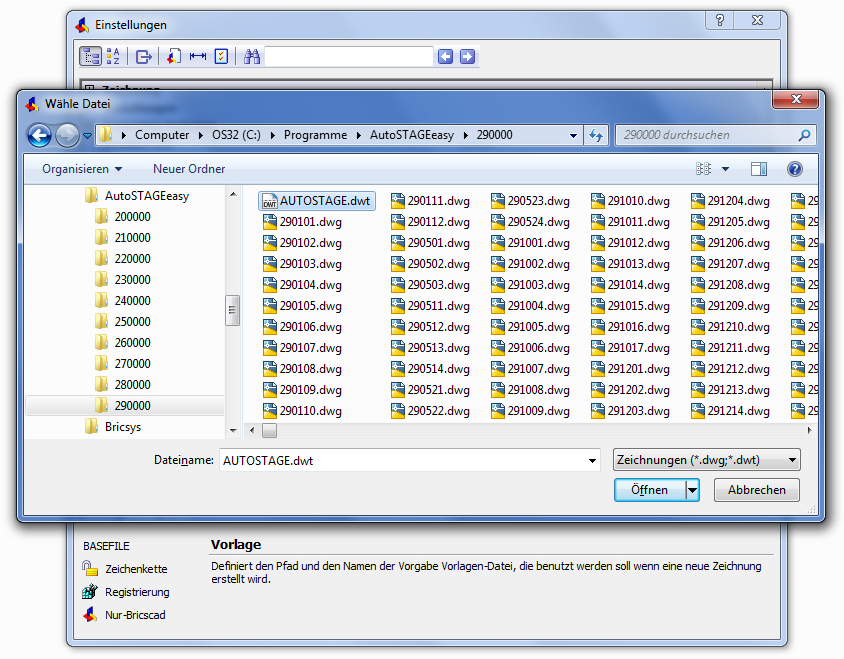The image size is (844, 659).
Task: Open help with the blue question mark
Action: 795,169
